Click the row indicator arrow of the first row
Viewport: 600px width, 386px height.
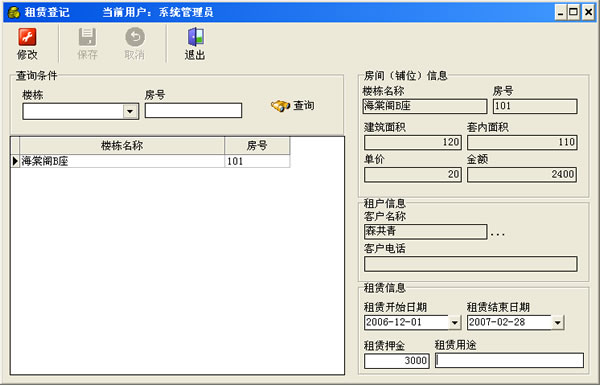(x=15, y=161)
